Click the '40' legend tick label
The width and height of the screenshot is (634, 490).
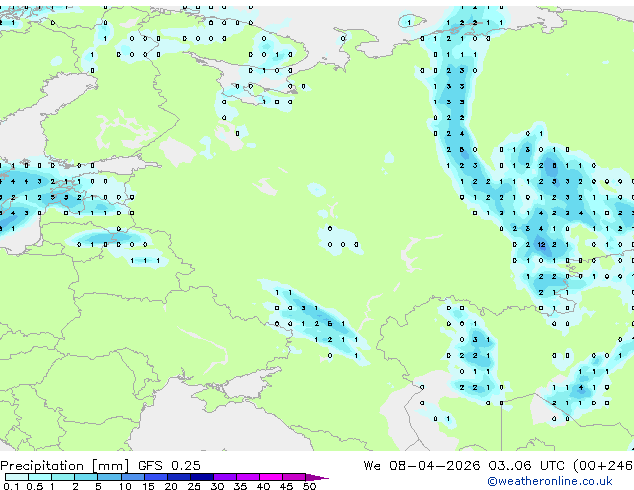click(x=263, y=486)
